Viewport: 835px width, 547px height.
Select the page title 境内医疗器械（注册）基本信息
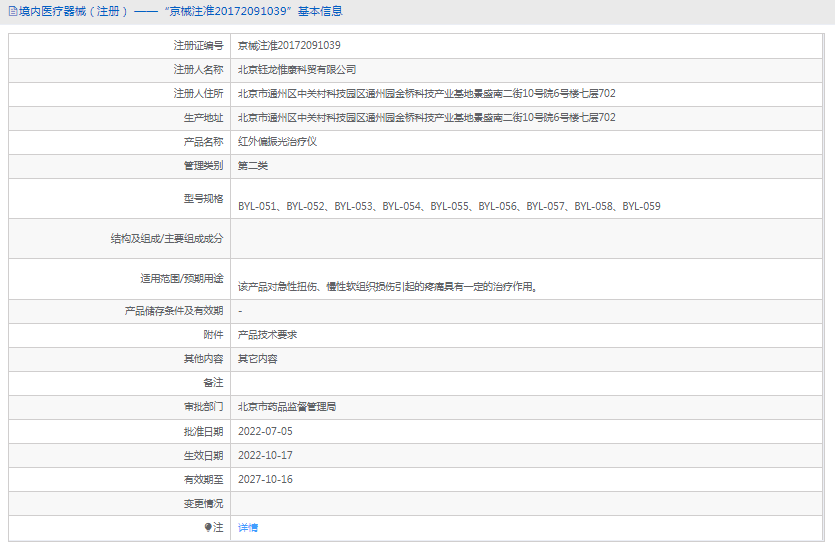[x=181, y=11]
